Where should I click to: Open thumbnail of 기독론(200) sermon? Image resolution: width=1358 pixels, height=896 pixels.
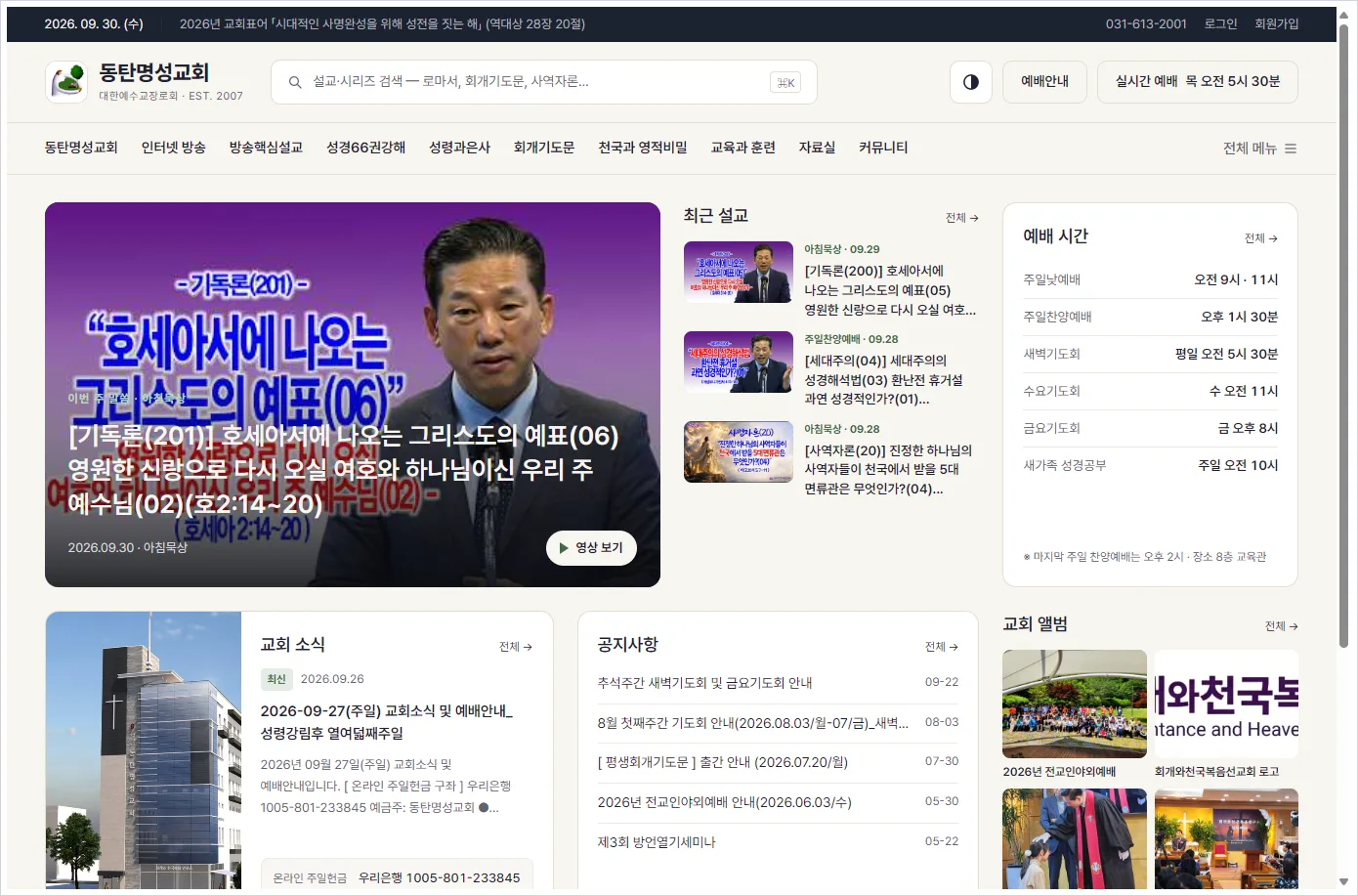[x=739, y=272]
